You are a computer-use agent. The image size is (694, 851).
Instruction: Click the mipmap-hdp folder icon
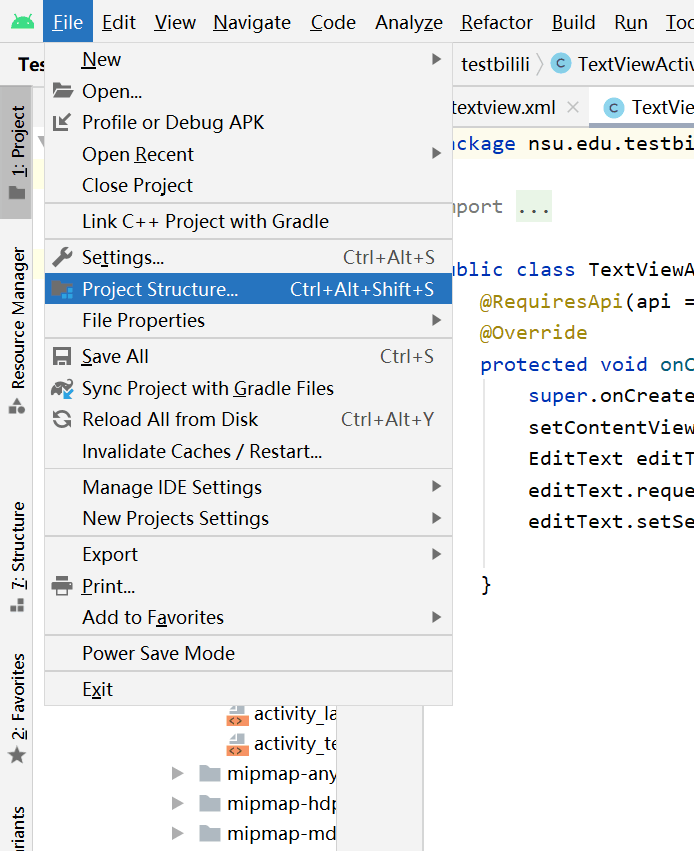pyautogui.click(x=209, y=803)
